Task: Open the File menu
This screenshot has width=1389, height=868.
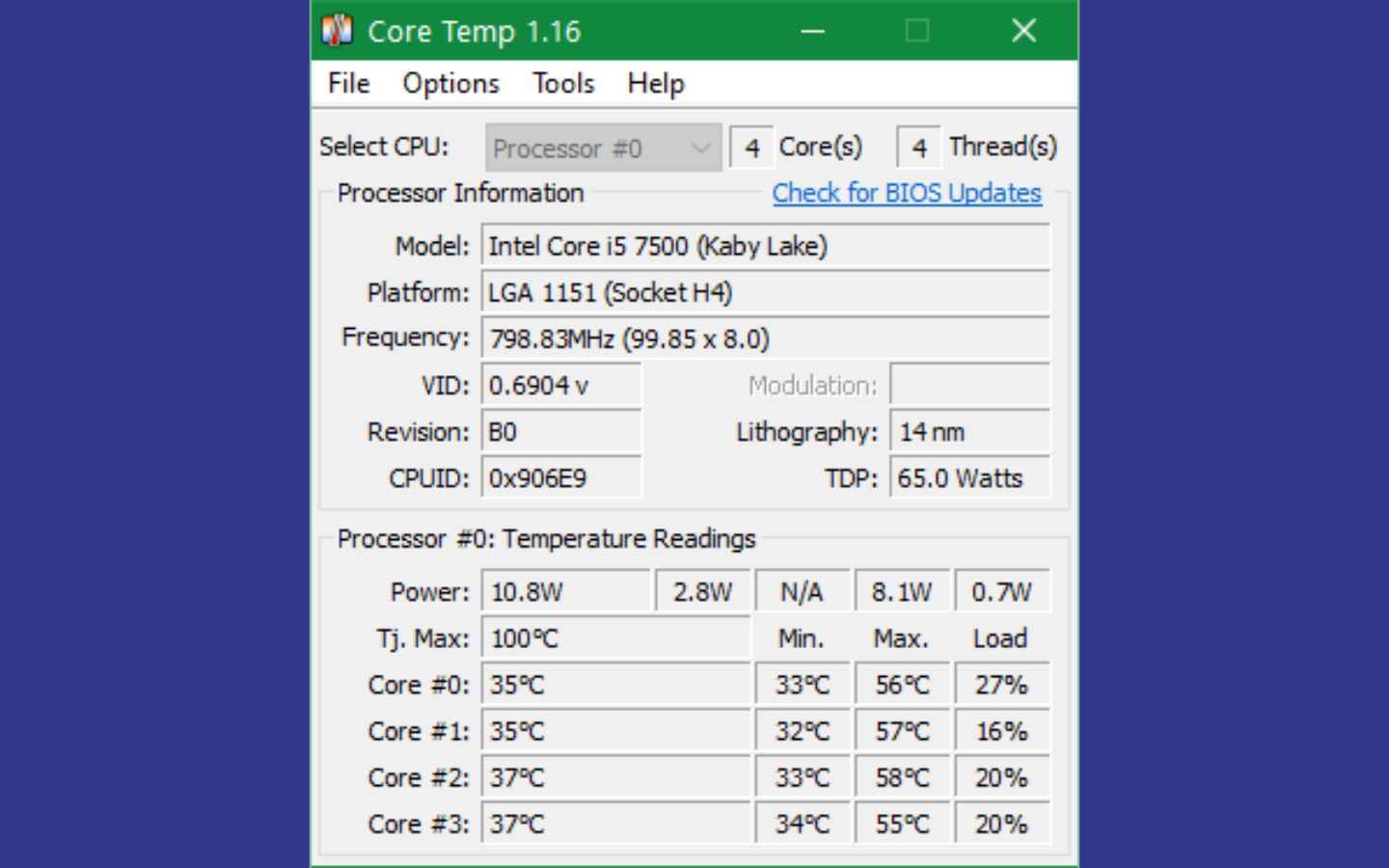Action: pos(348,84)
